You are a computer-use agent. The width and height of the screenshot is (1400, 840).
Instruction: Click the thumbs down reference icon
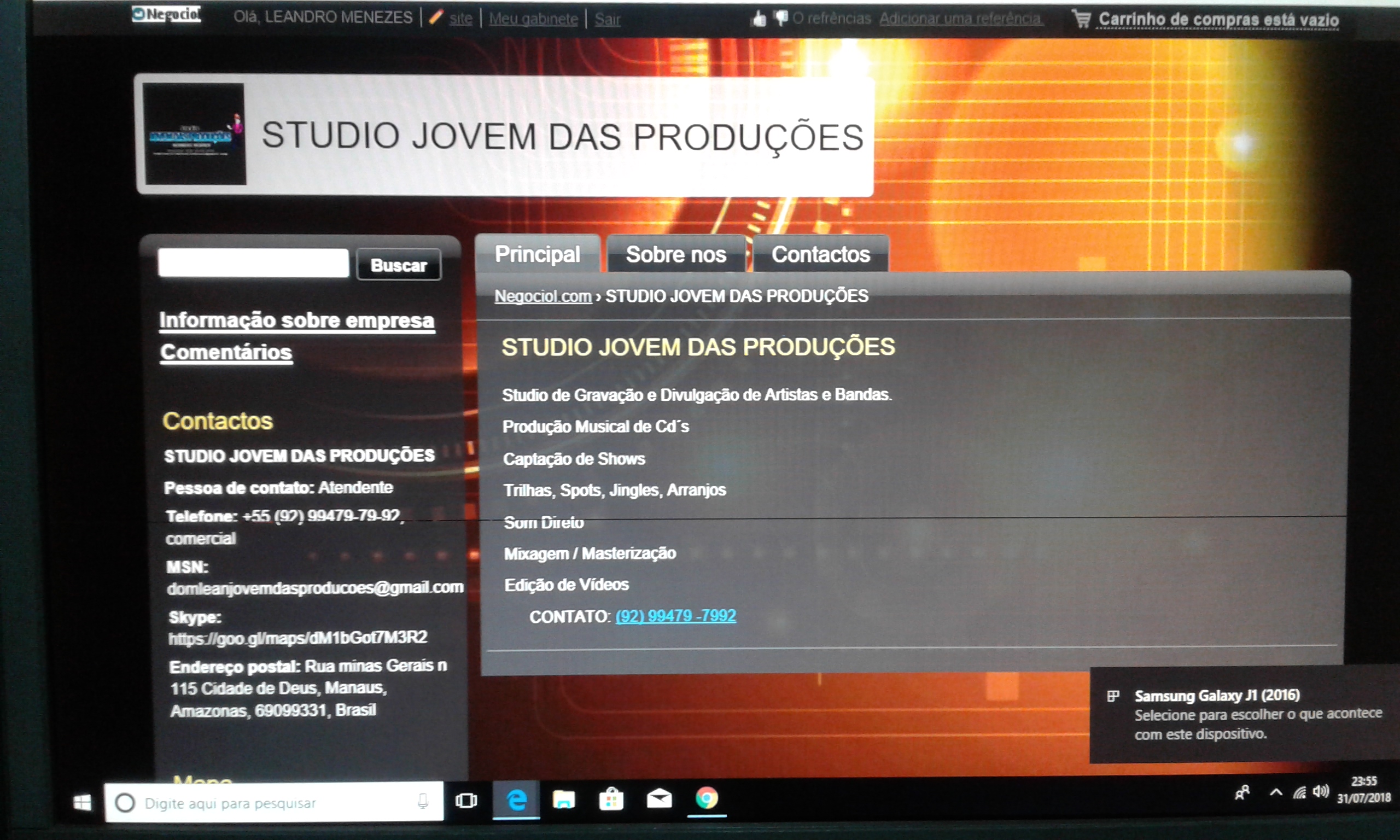(x=781, y=18)
